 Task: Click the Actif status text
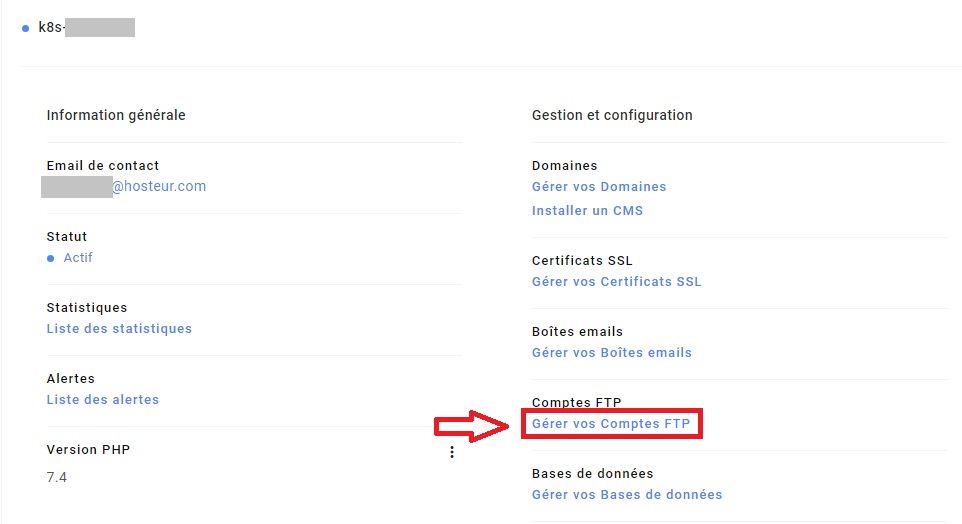(78, 258)
